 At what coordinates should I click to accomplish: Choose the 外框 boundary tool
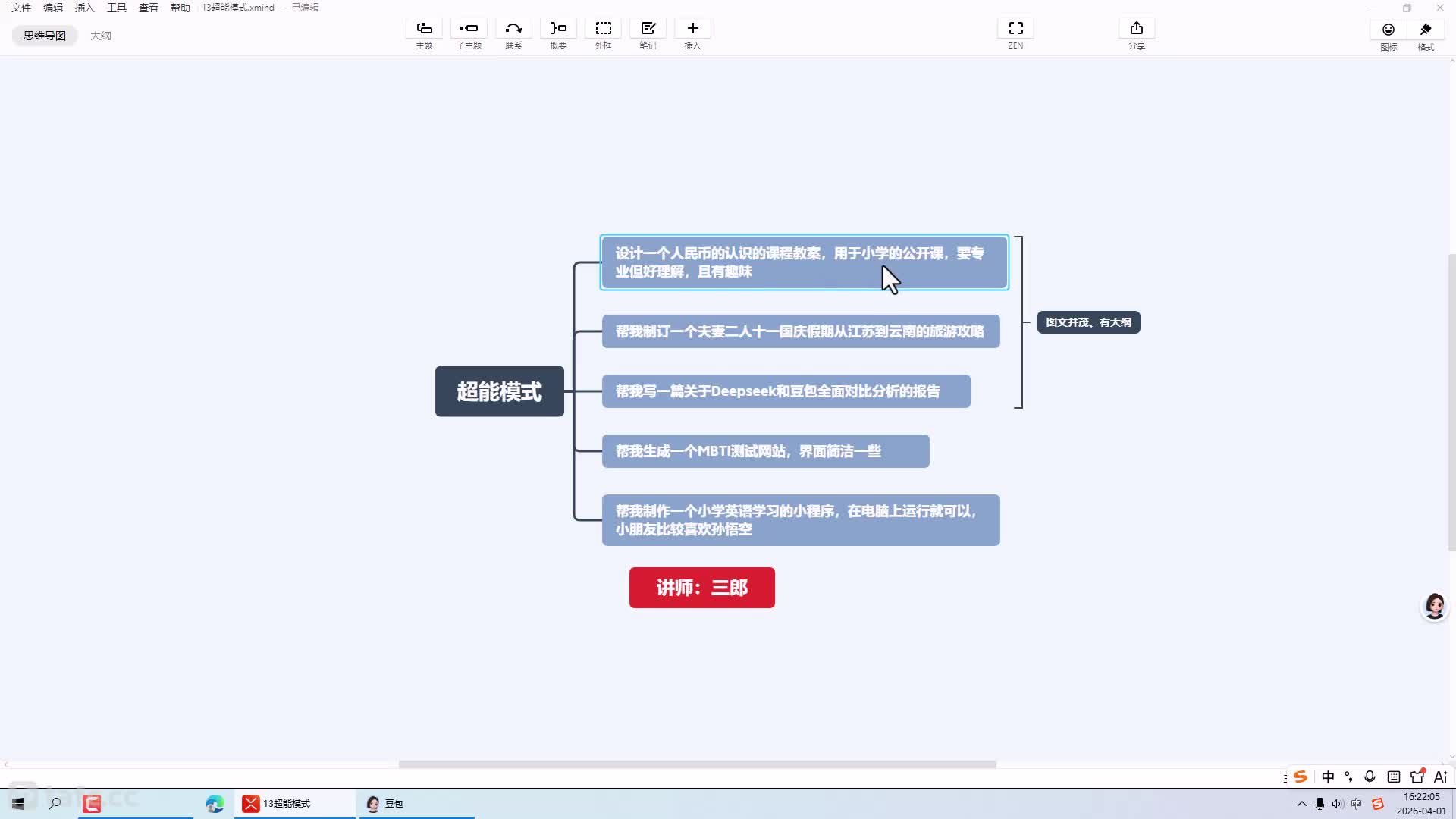point(603,29)
